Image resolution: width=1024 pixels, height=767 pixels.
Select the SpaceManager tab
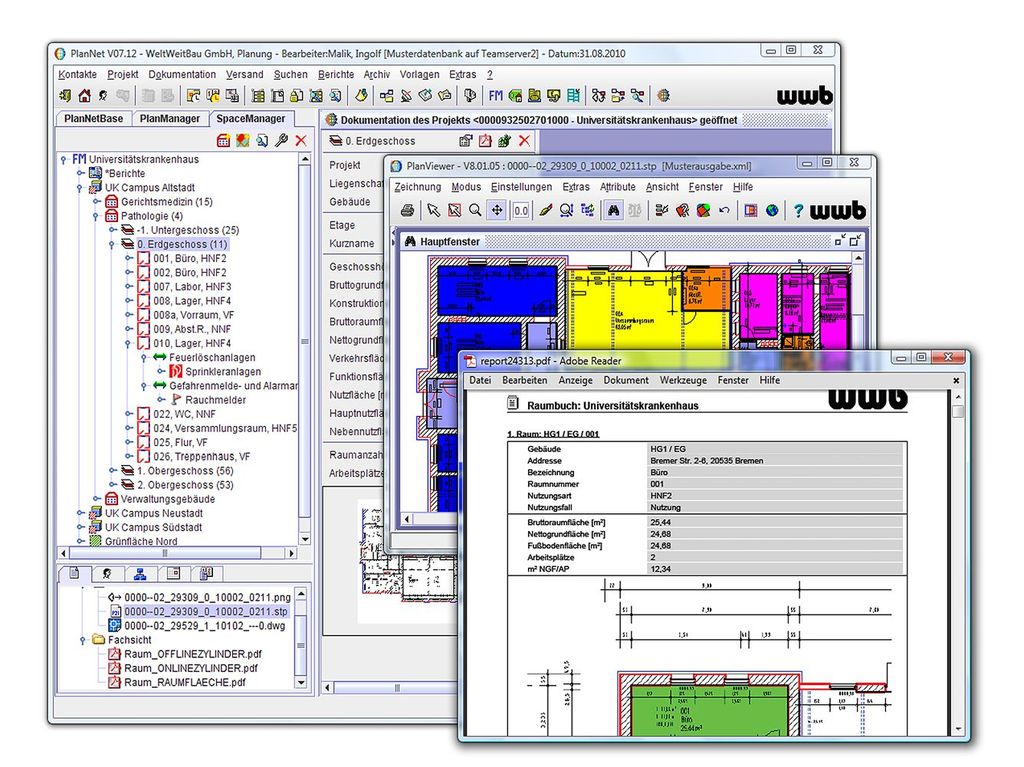coord(251,119)
